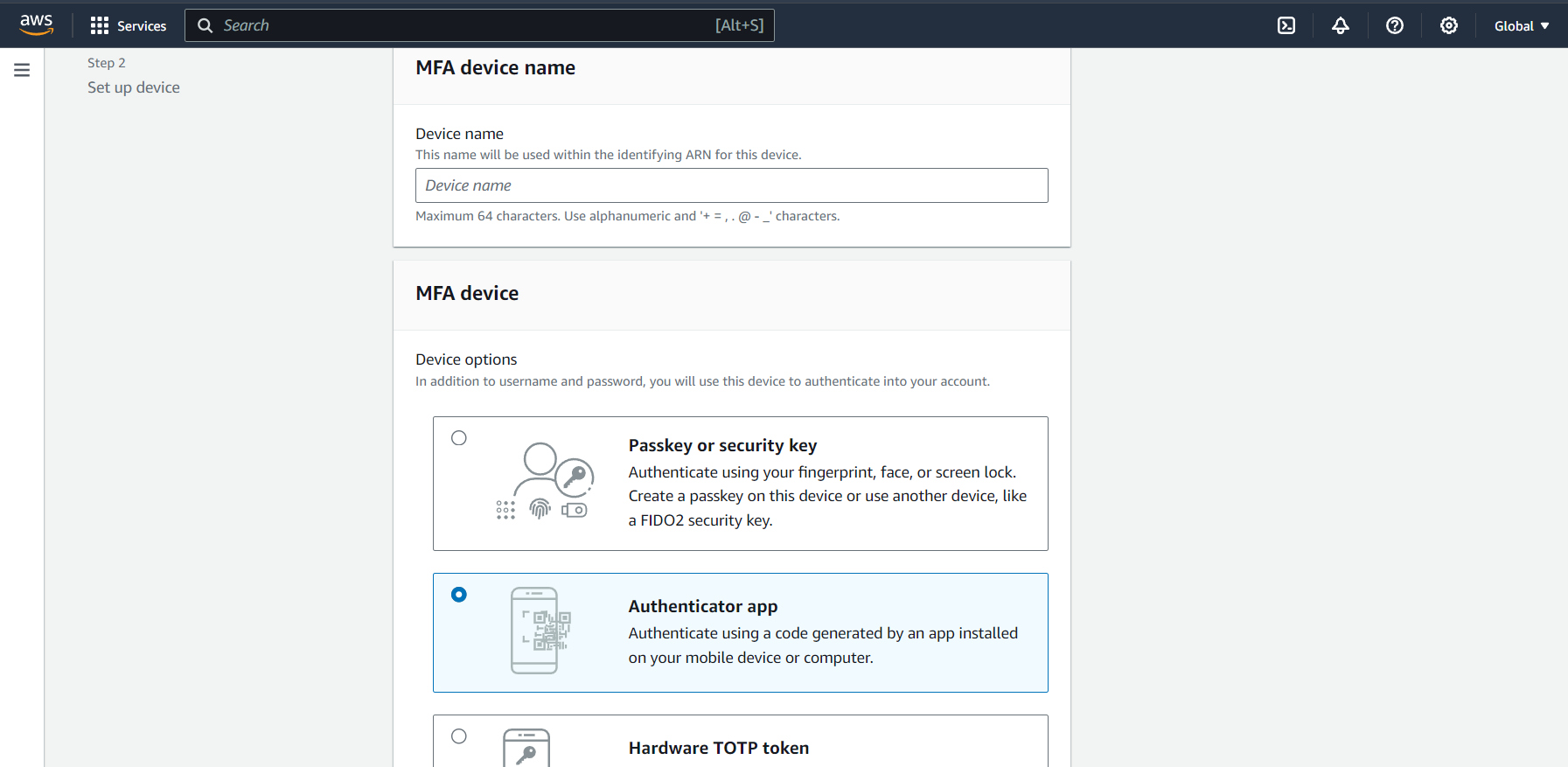Viewport: 1568px width, 767px height.
Task: Click the passkey illustration icon
Action: [x=545, y=482]
